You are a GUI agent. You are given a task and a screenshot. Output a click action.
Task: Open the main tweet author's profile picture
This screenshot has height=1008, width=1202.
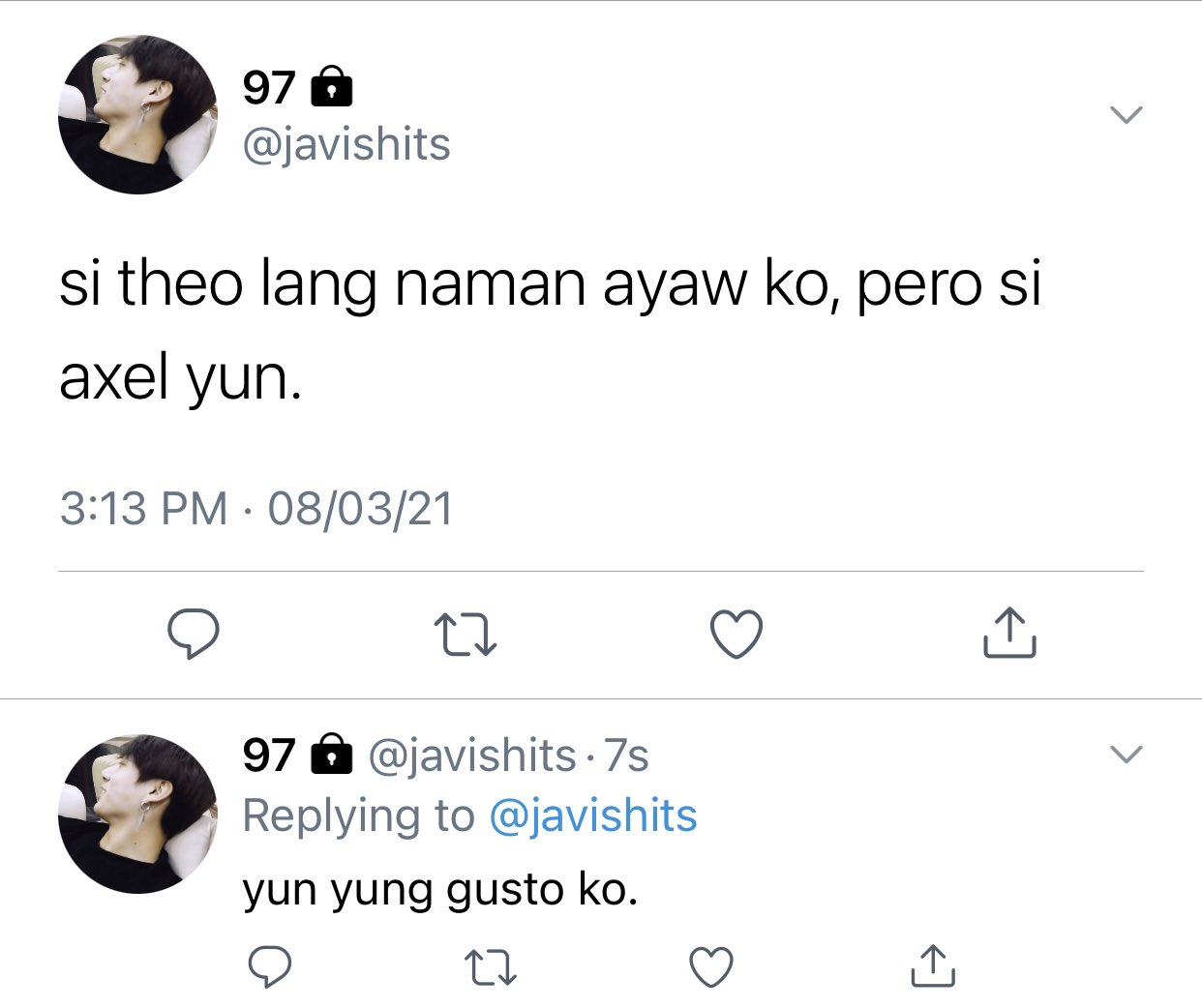137,114
